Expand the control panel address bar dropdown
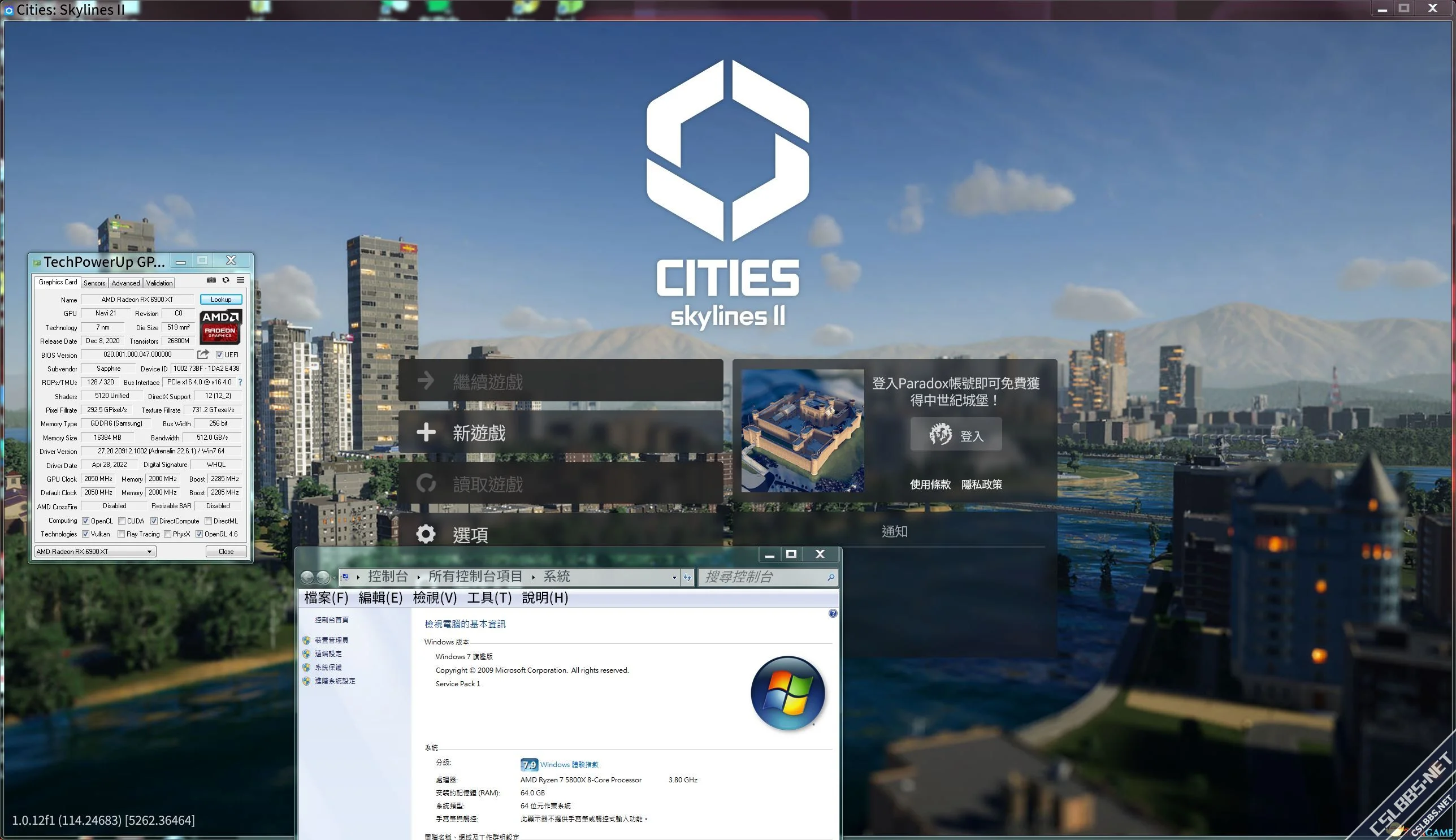Screen dimensions: 1456x840 (674, 577)
